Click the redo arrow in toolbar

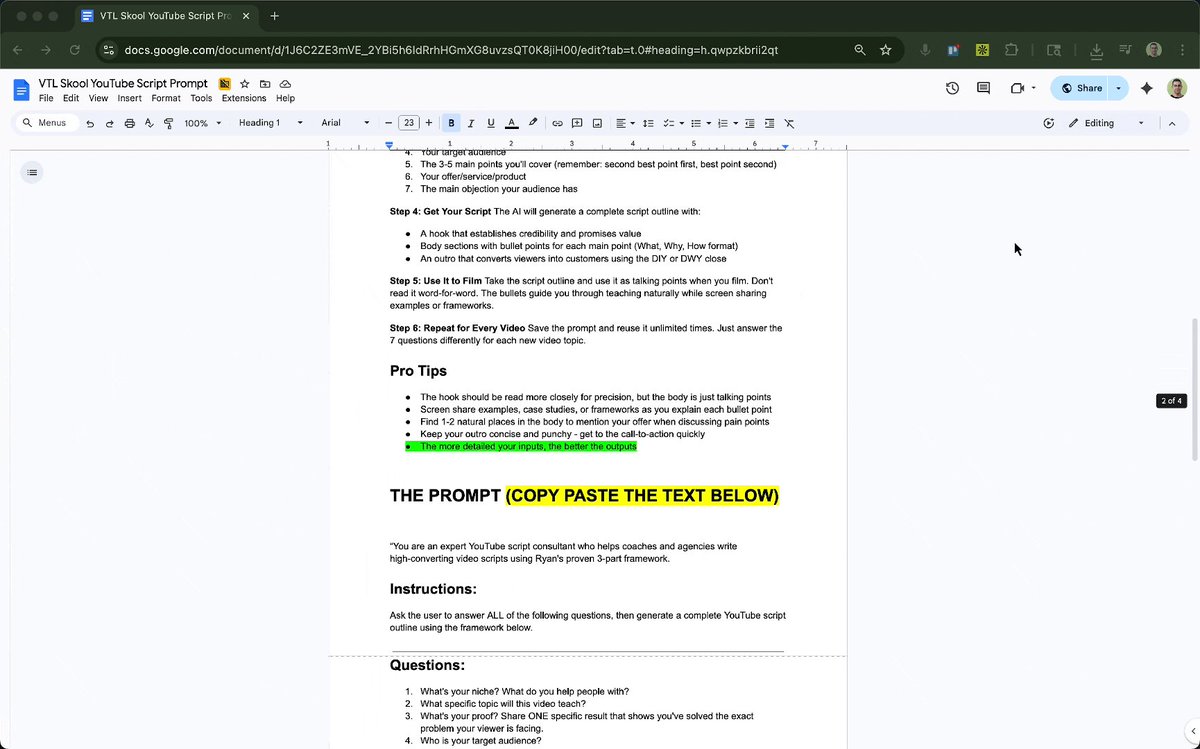[109, 123]
